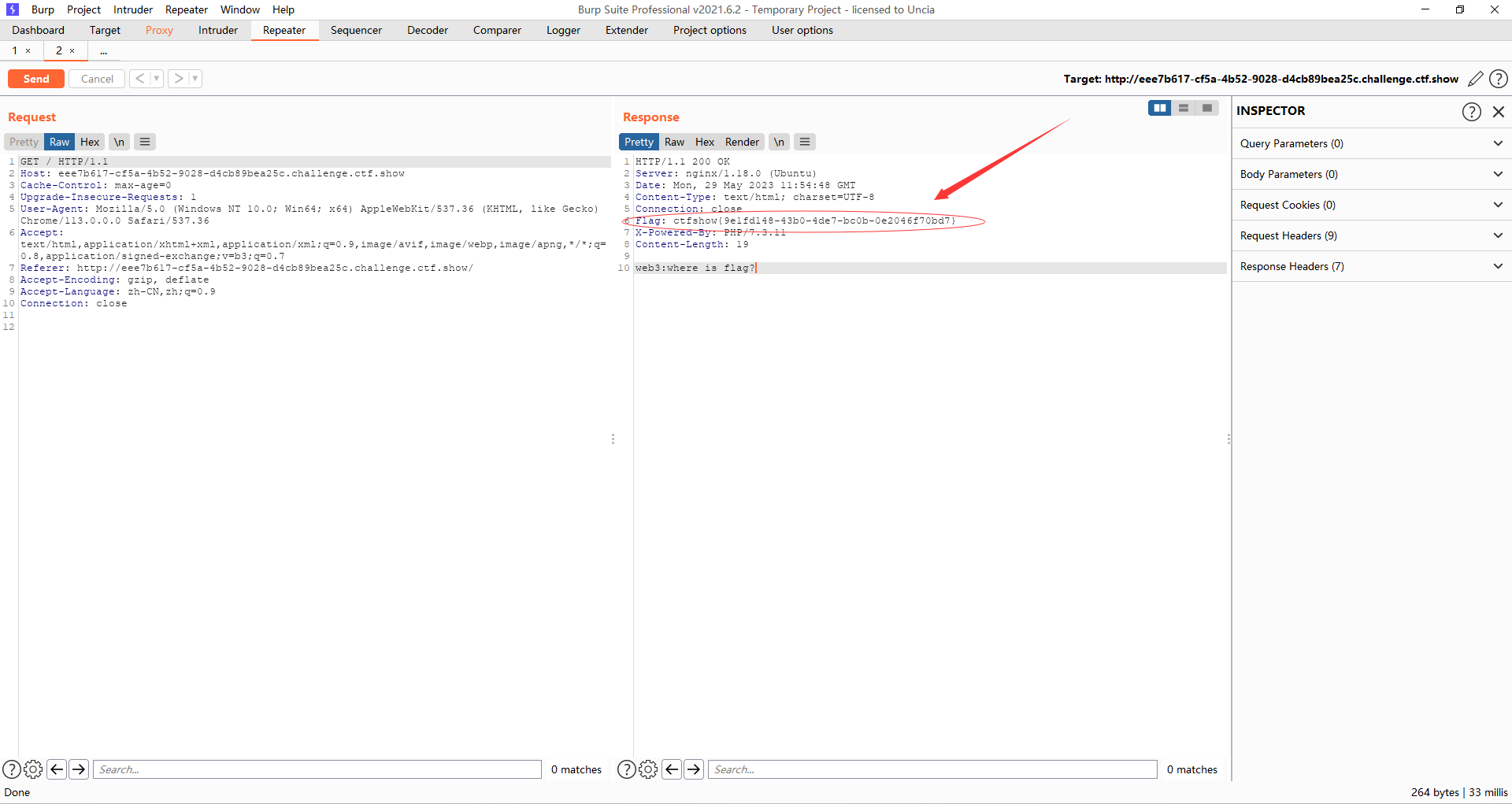Open the Comparer tab
This screenshot has height=804, width=1512.
pyautogui.click(x=497, y=30)
